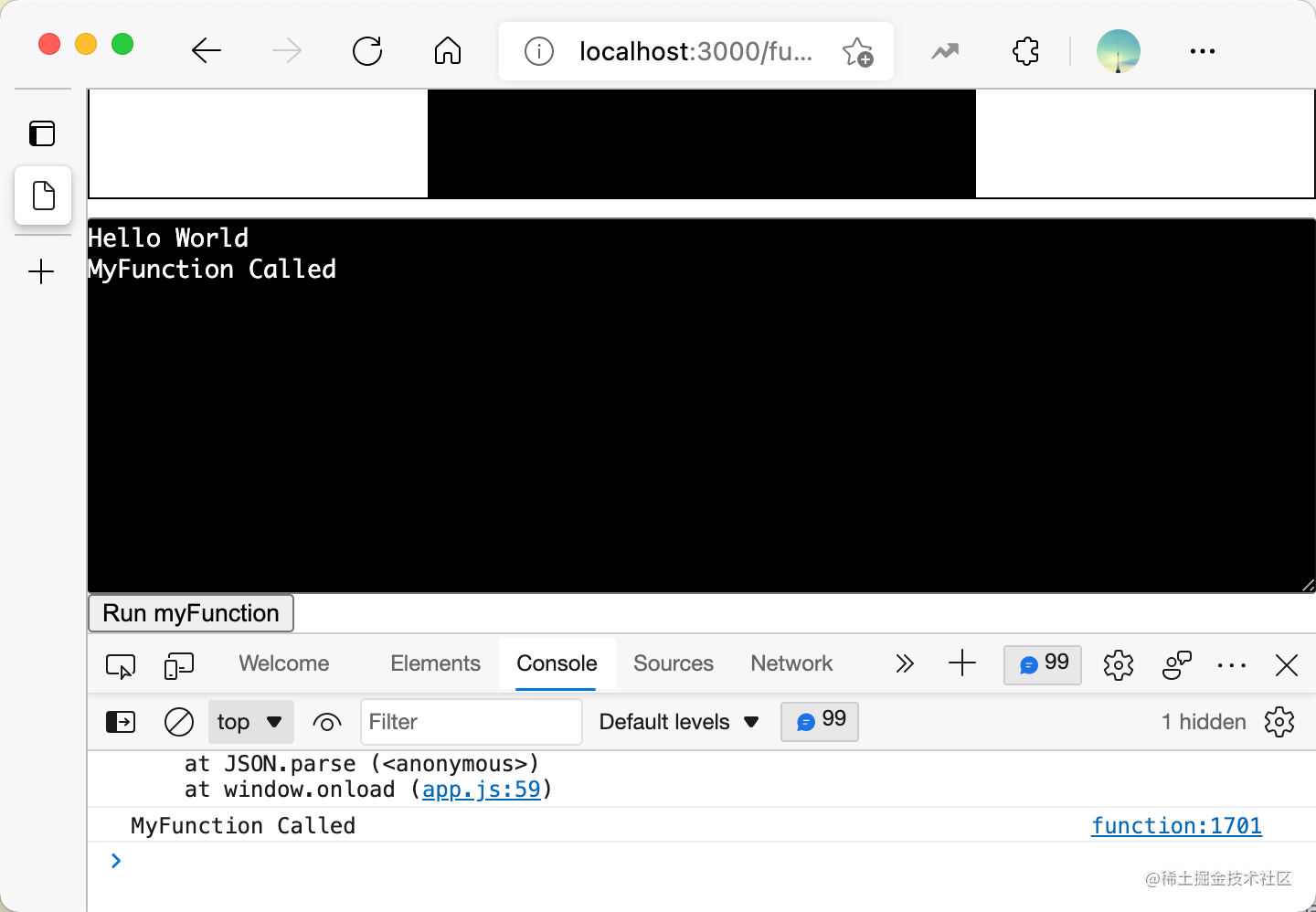View site information icon
The width and height of the screenshot is (1316, 912).
(539, 51)
